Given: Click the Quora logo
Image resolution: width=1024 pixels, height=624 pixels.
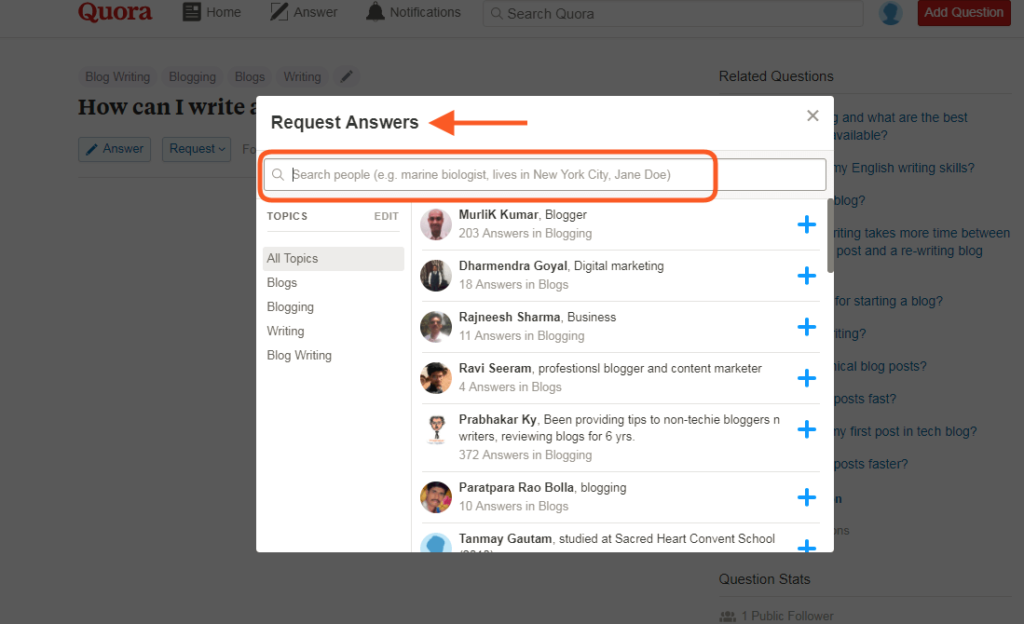Looking at the screenshot, I should click(x=115, y=12).
